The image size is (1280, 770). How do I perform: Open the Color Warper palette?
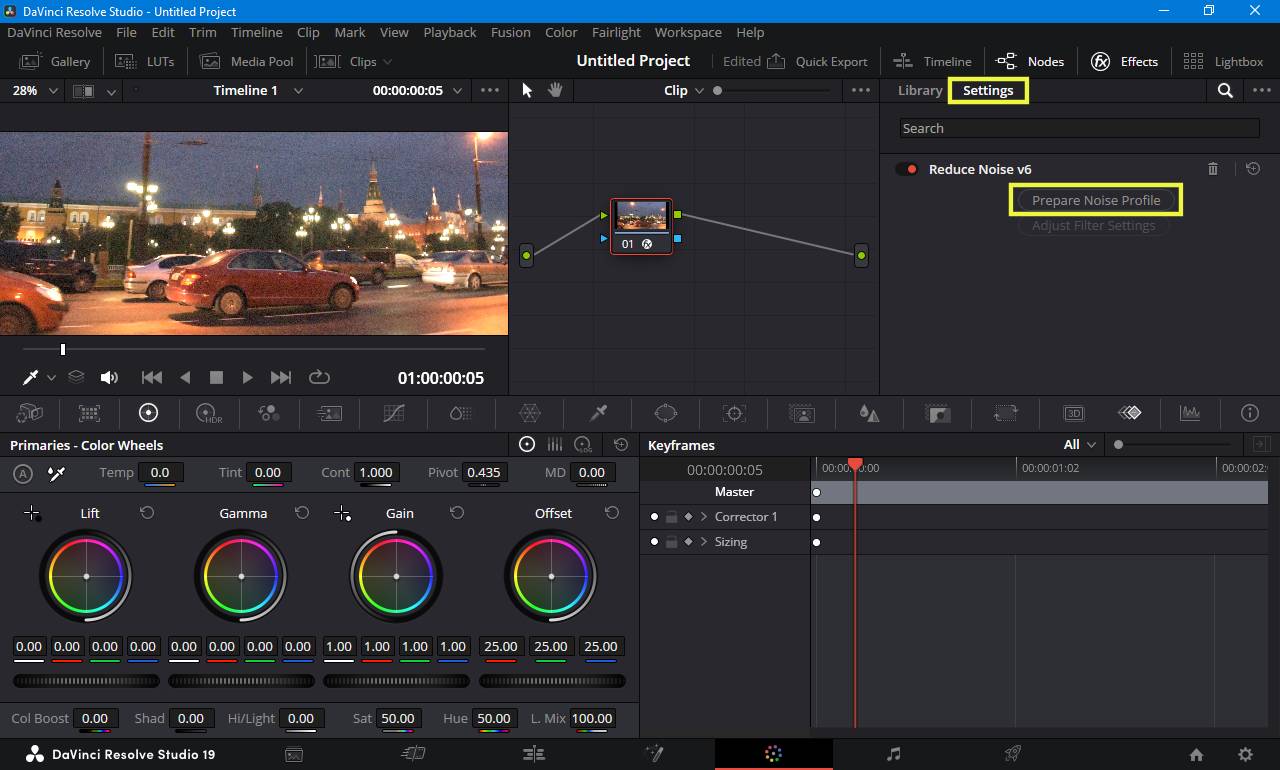[x=530, y=413]
